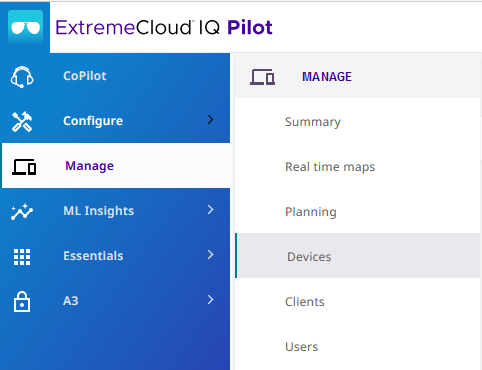
Task: Open Real time maps page
Action: coord(358,167)
